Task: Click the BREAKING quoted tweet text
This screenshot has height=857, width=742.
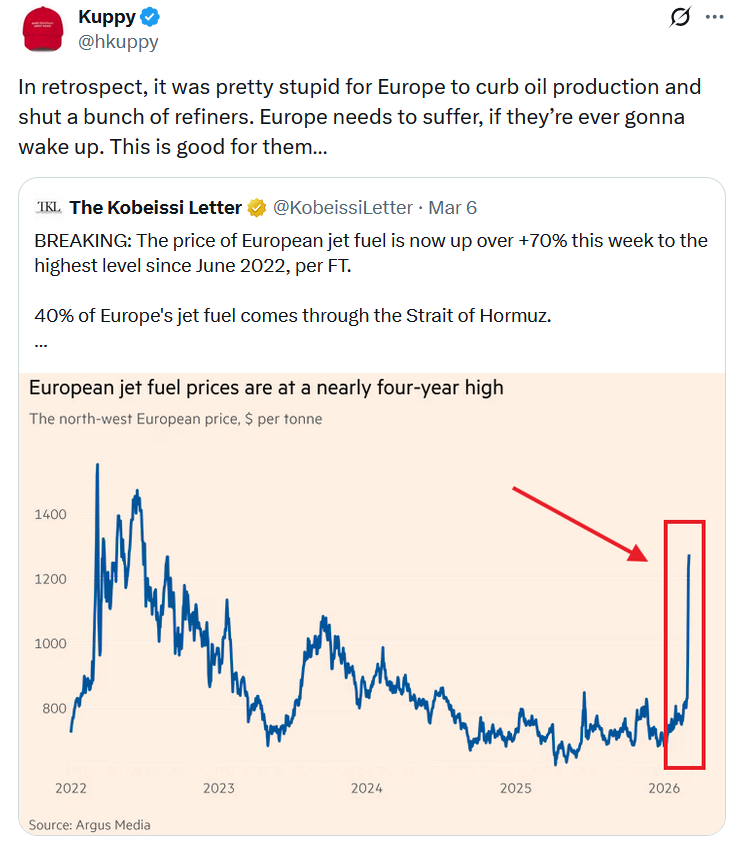Action: (370, 253)
